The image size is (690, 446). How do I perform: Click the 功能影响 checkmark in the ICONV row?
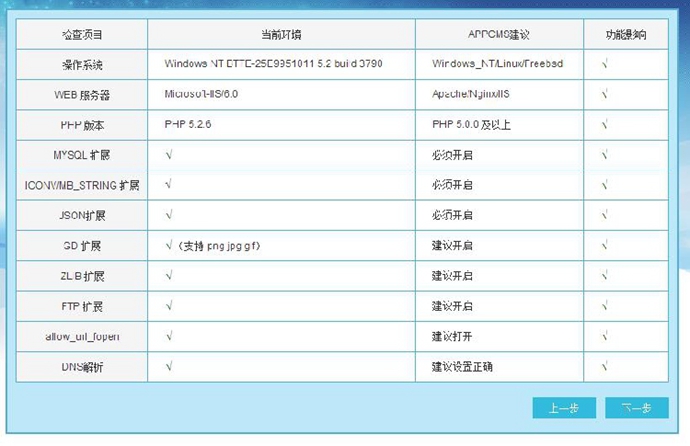[605, 185]
